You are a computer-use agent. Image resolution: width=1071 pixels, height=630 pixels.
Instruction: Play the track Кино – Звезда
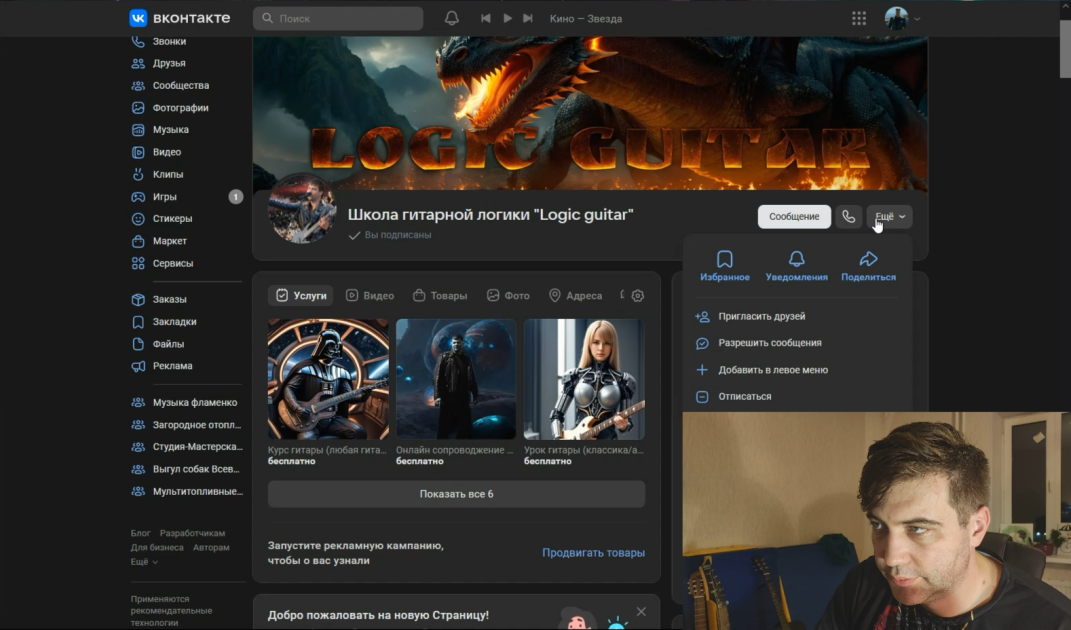pos(507,18)
